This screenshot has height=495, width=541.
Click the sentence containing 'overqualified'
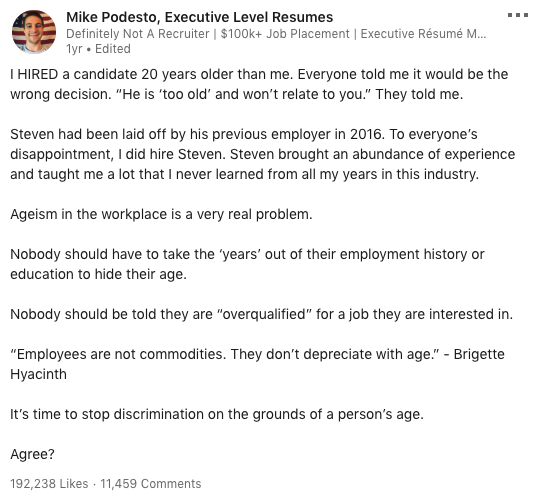262,314
